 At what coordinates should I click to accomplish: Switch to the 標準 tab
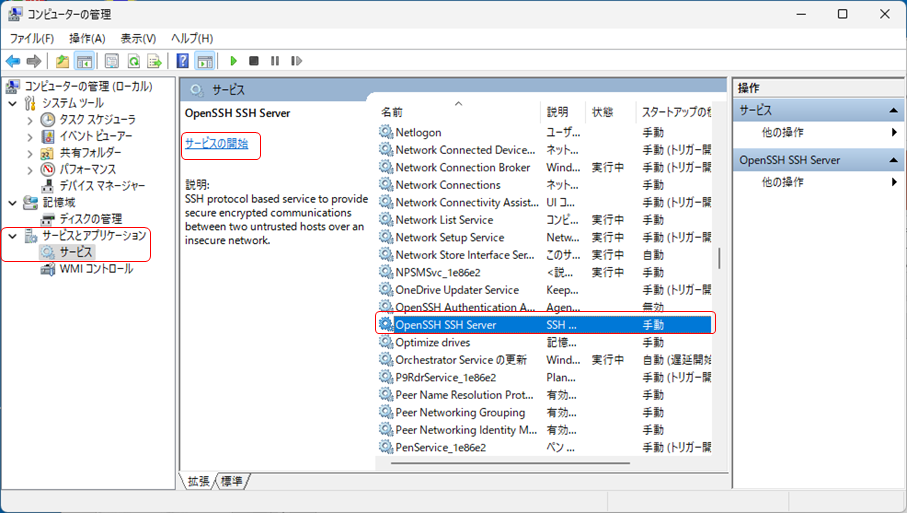coord(232,481)
